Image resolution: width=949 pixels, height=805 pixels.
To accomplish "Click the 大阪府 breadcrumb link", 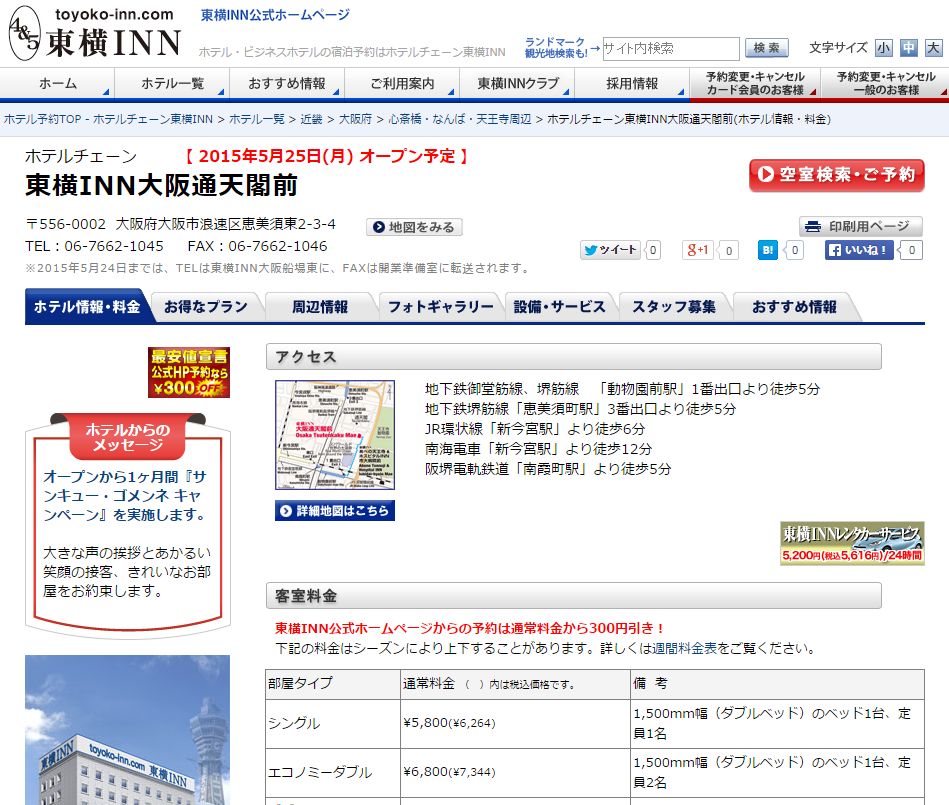I will coord(355,119).
